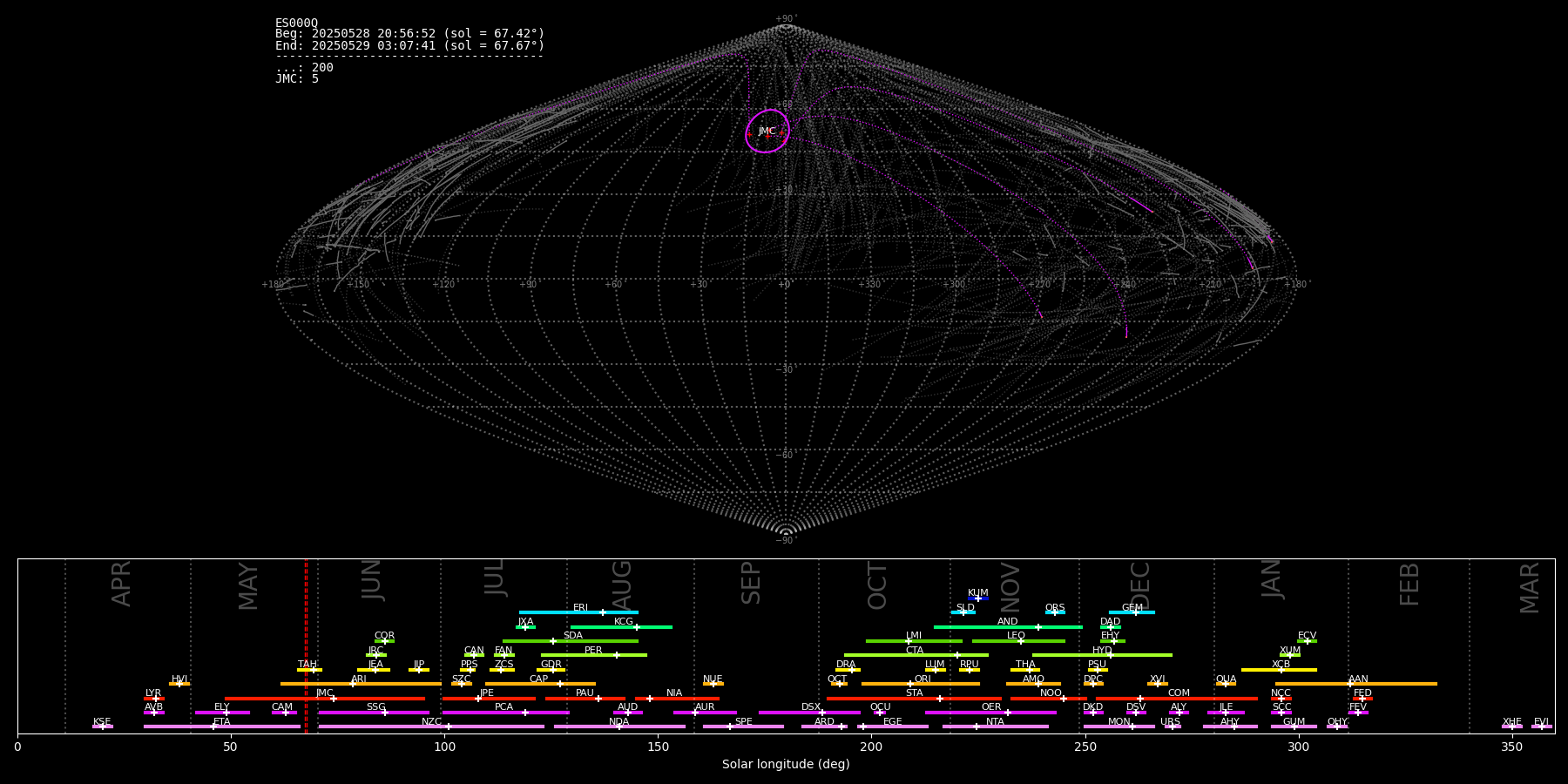Click the -60 latitude label on sky map
This screenshot has height=784, width=1568.
[785, 455]
